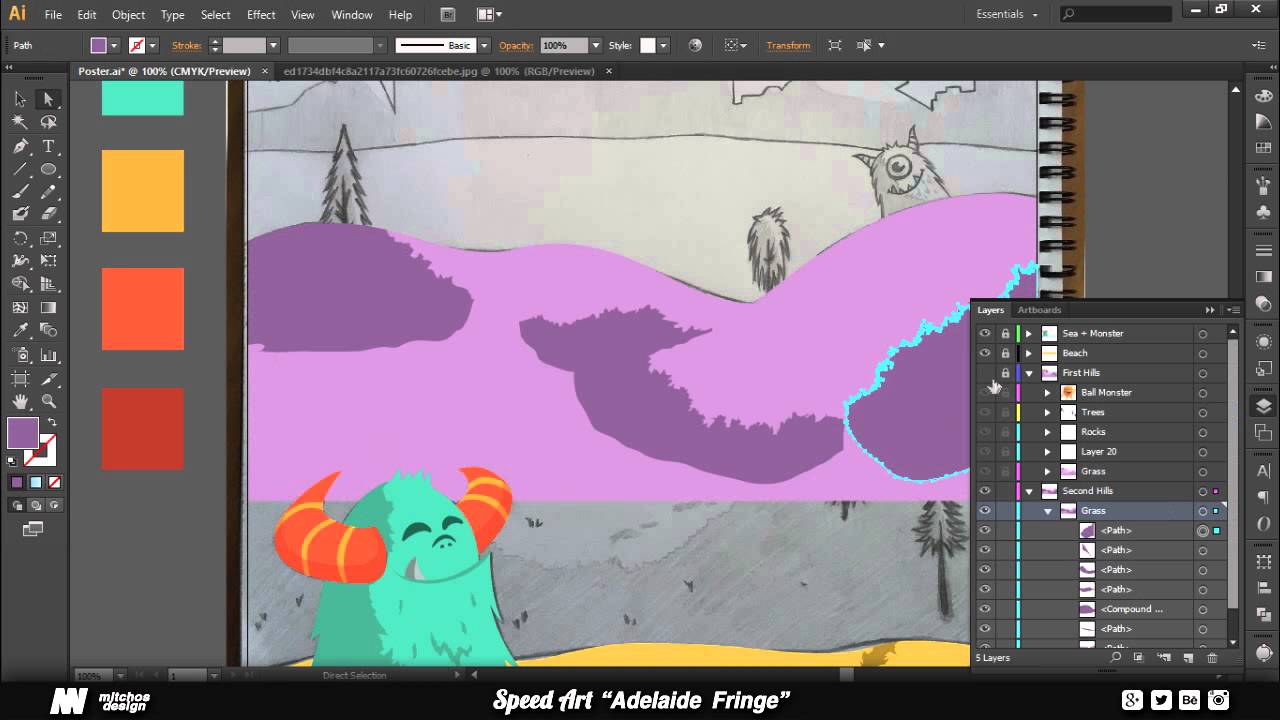Open the Layers panel options menu
Screen dimensions: 1280x720
(1232, 310)
